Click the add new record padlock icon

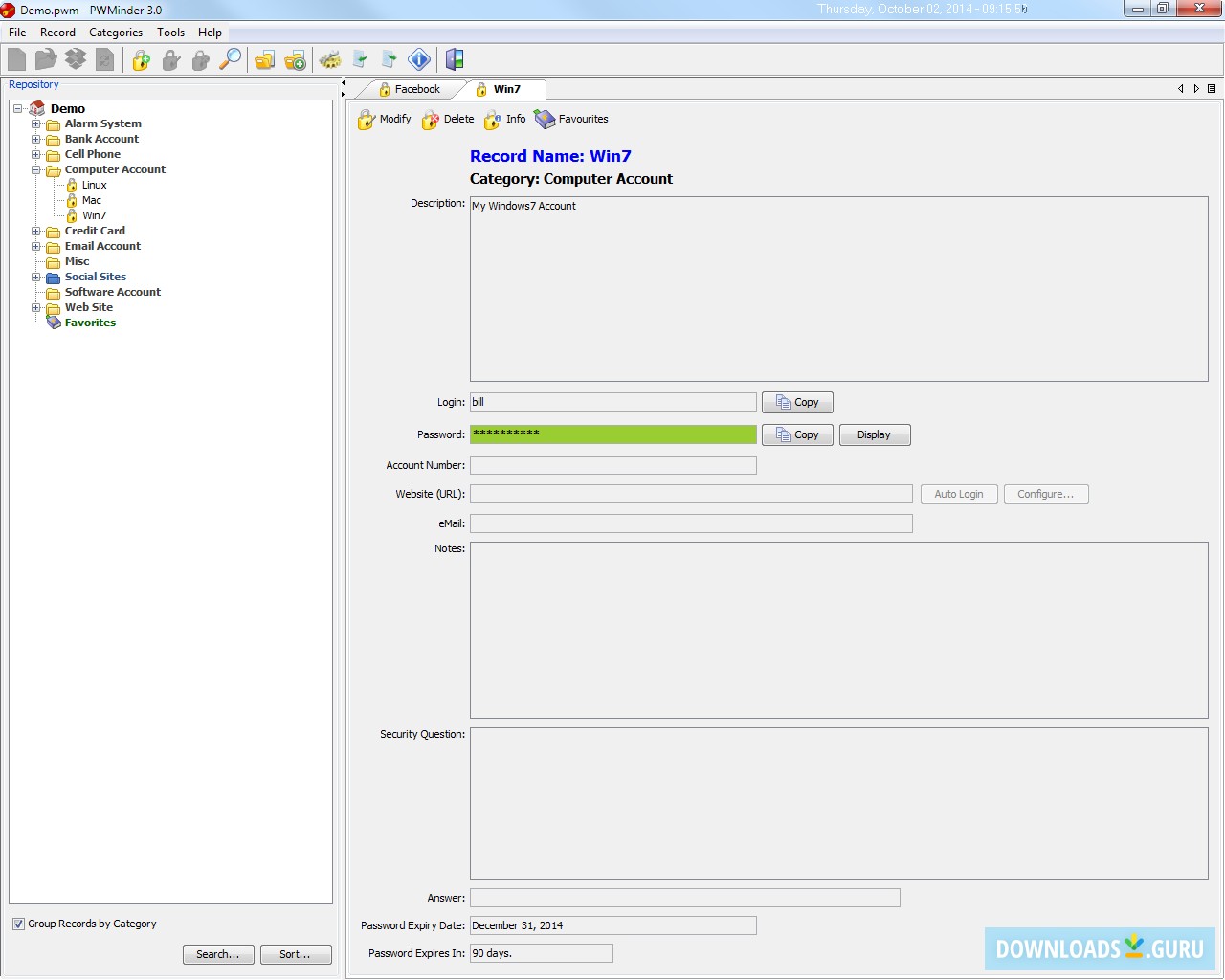141,60
